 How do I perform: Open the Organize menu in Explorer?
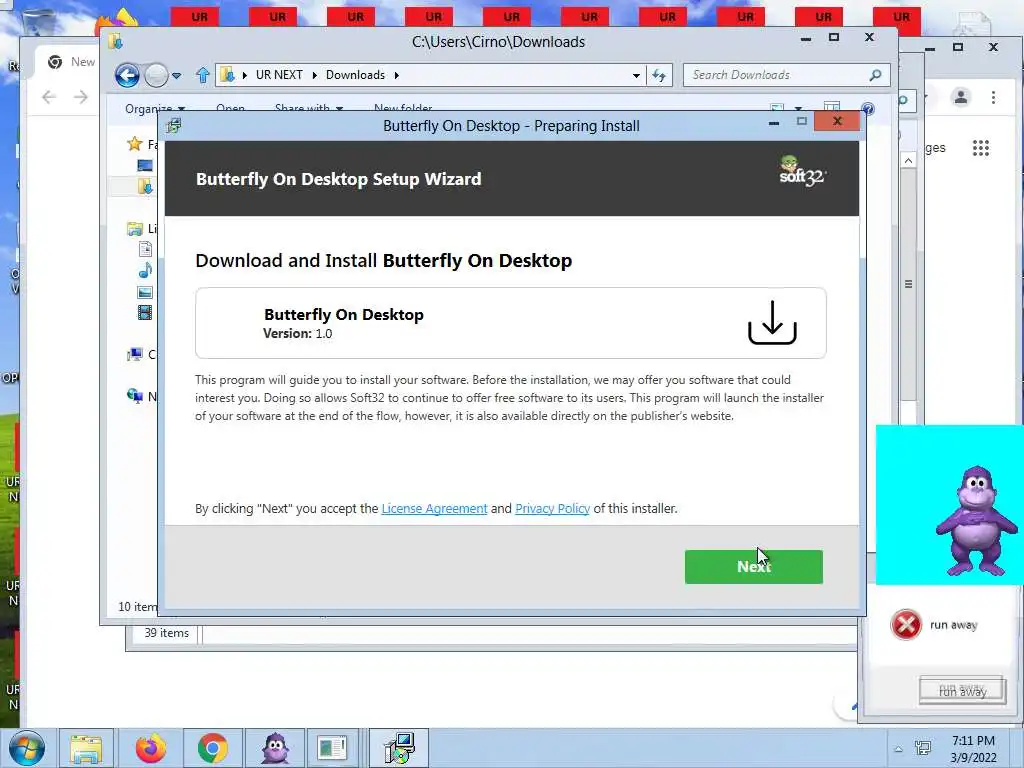(155, 108)
